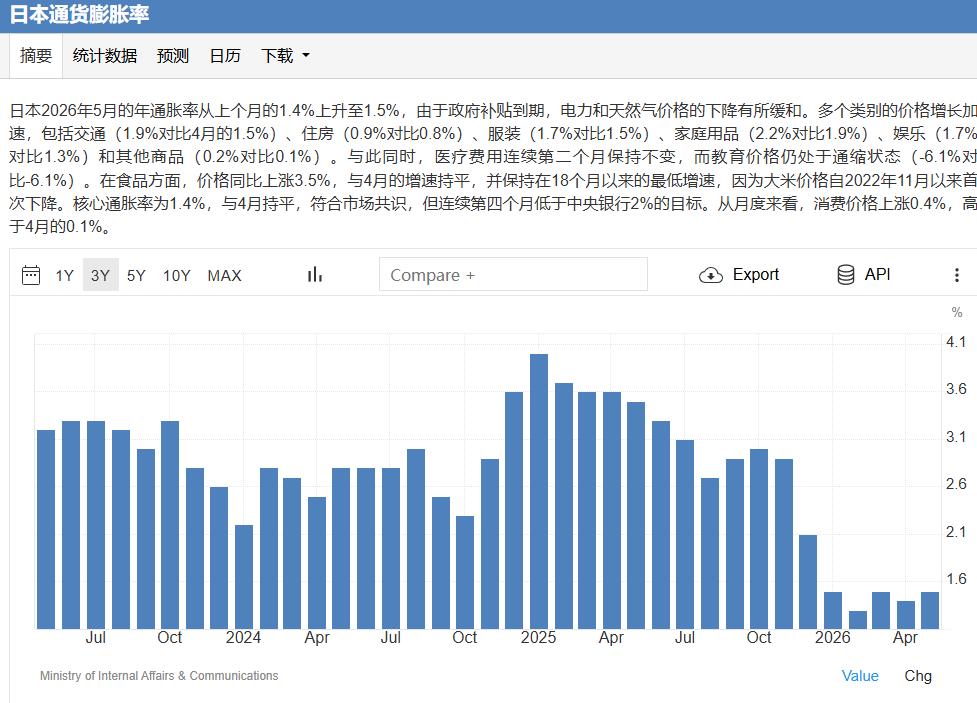Screen dimensions: 977x703
Task: Open the chart type bar icon
Action: (x=315, y=275)
